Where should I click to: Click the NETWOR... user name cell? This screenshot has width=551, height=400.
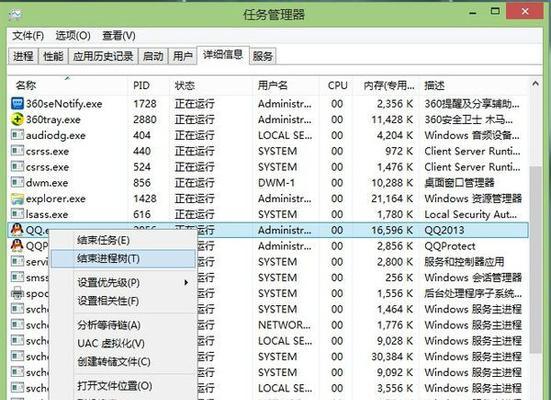[x=284, y=325]
